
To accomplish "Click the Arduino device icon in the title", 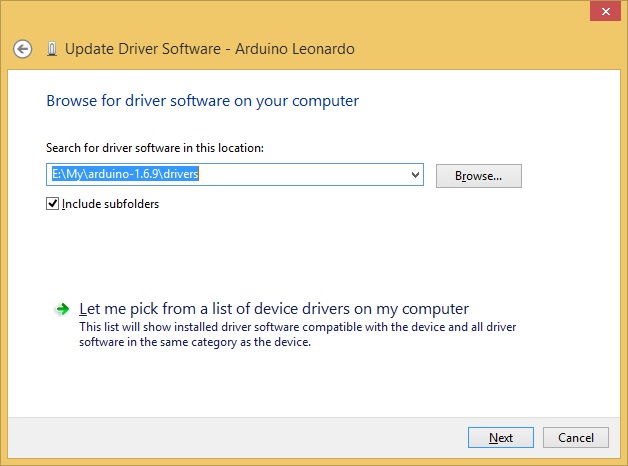I will 52,49.
